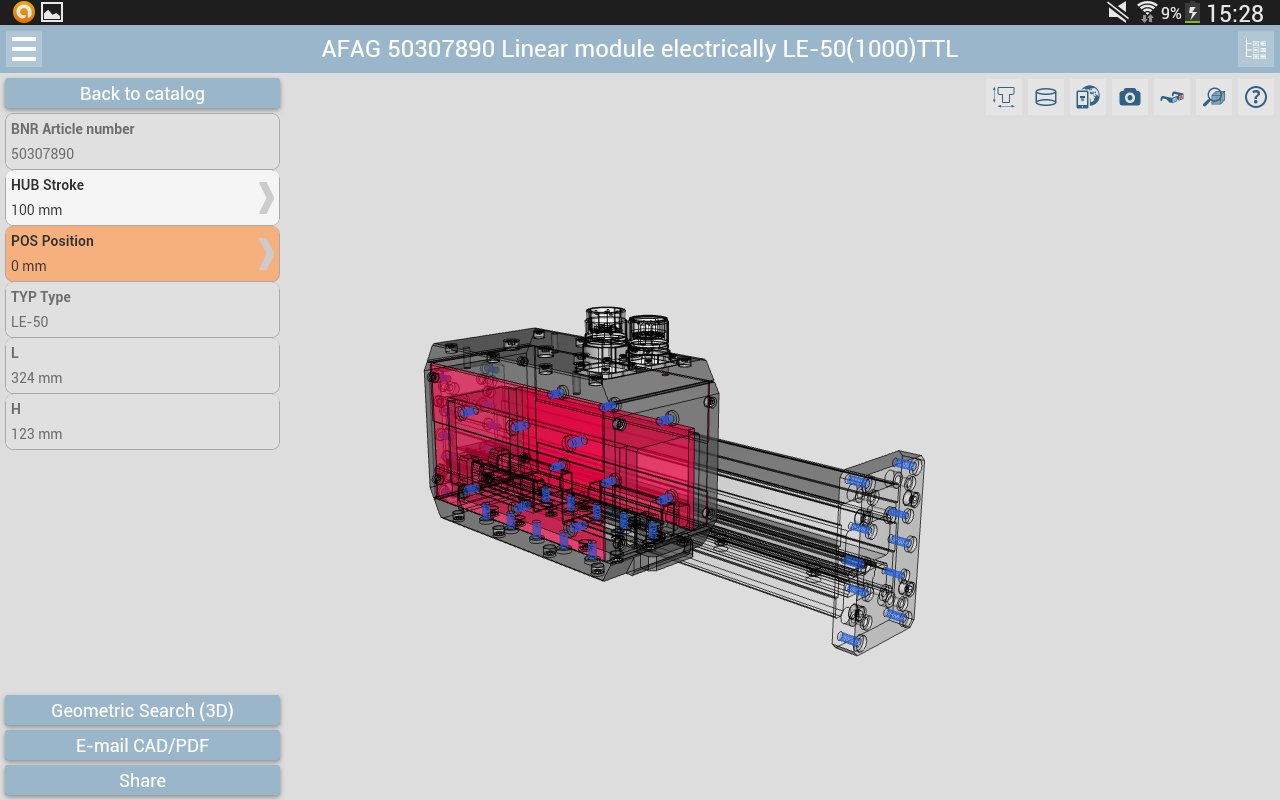Click the magnifier 3D part search icon
1280x800 pixels.
(1214, 97)
